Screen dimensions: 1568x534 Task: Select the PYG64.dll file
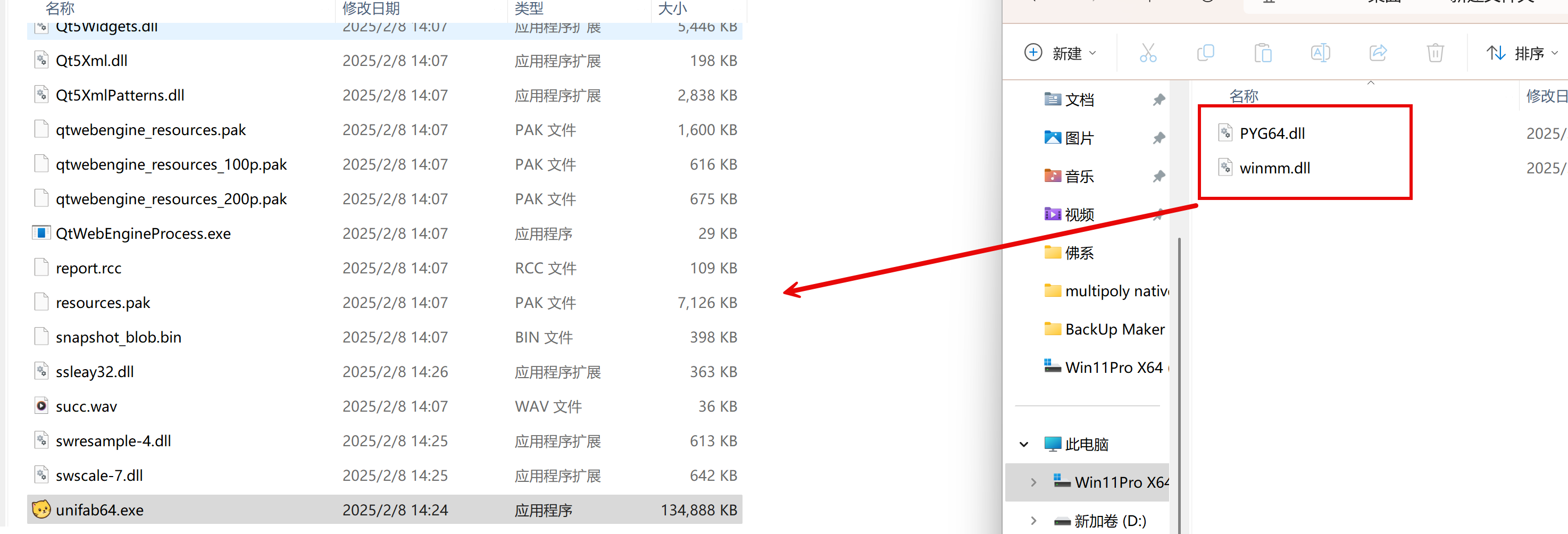(1272, 133)
